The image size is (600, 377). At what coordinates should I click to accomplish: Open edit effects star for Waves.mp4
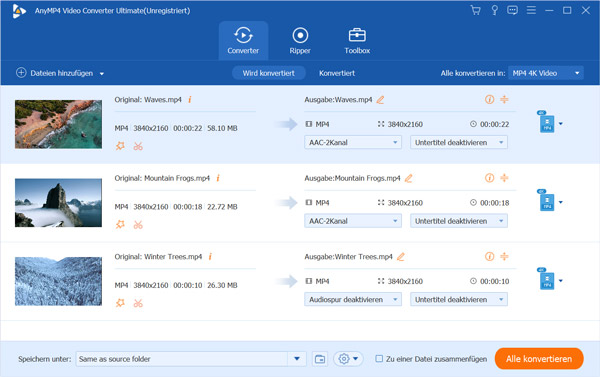(x=121, y=146)
